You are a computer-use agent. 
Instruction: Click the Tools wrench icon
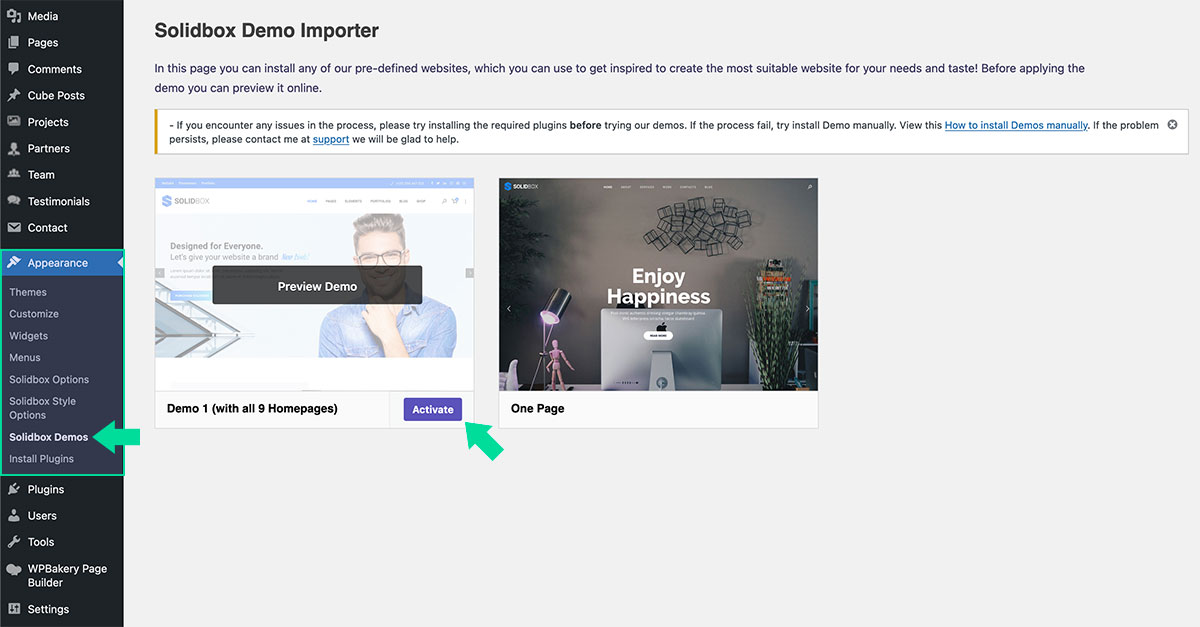[14, 542]
